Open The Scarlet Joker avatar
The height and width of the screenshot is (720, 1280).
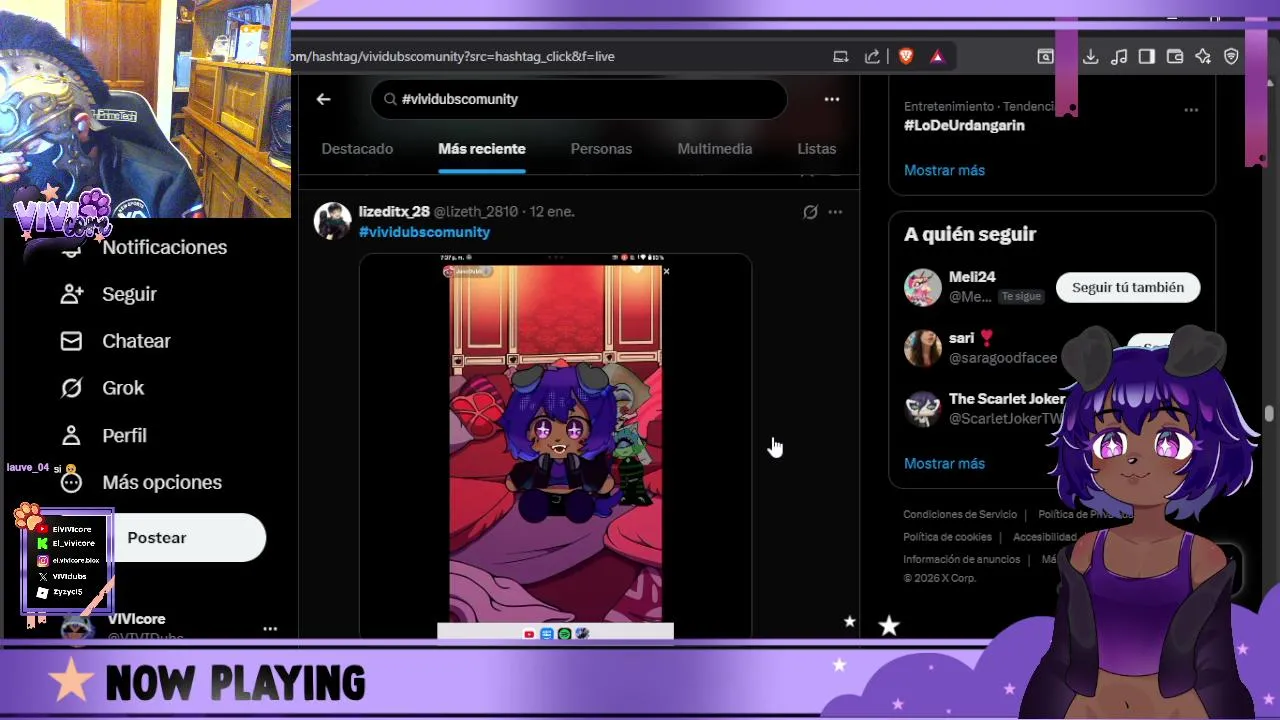923,409
